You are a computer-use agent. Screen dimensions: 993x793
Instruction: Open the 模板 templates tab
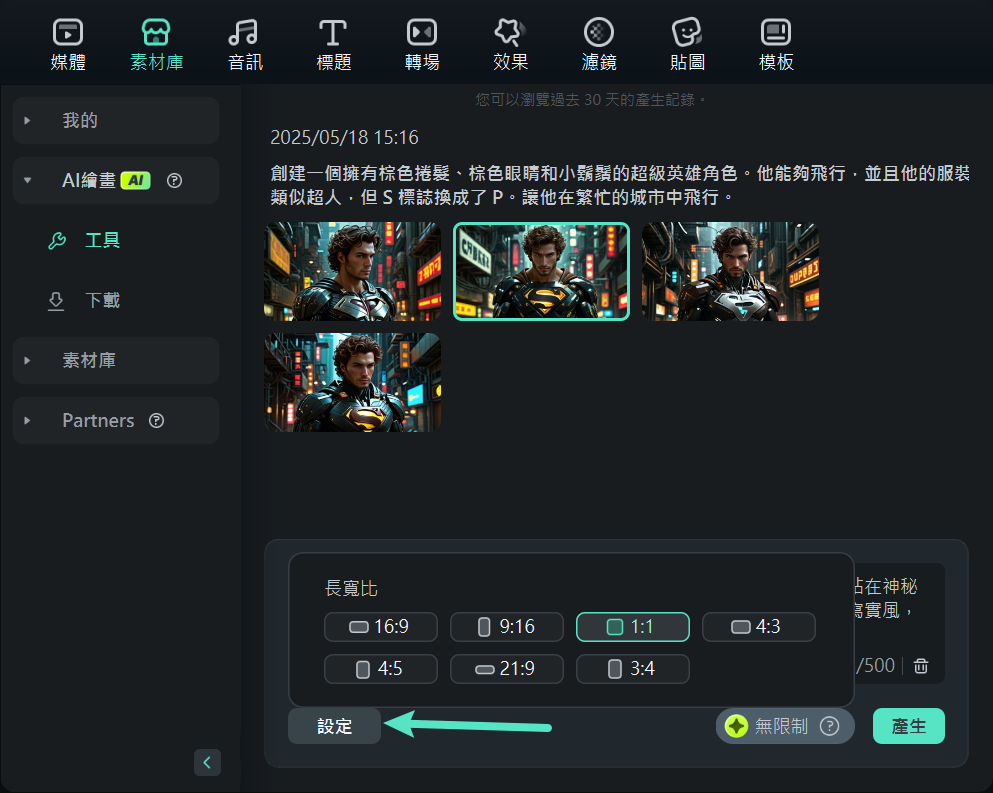point(776,44)
